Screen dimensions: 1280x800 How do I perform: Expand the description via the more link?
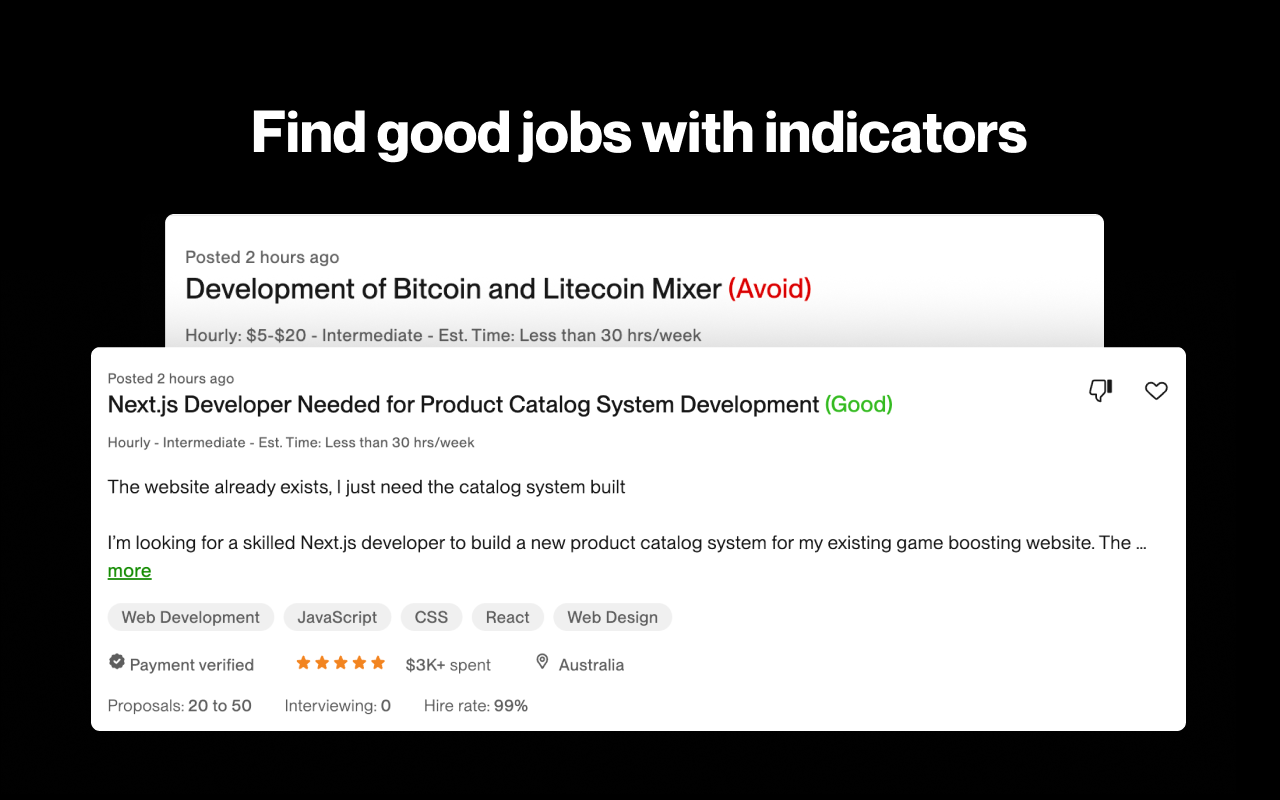pyautogui.click(x=129, y=570)
